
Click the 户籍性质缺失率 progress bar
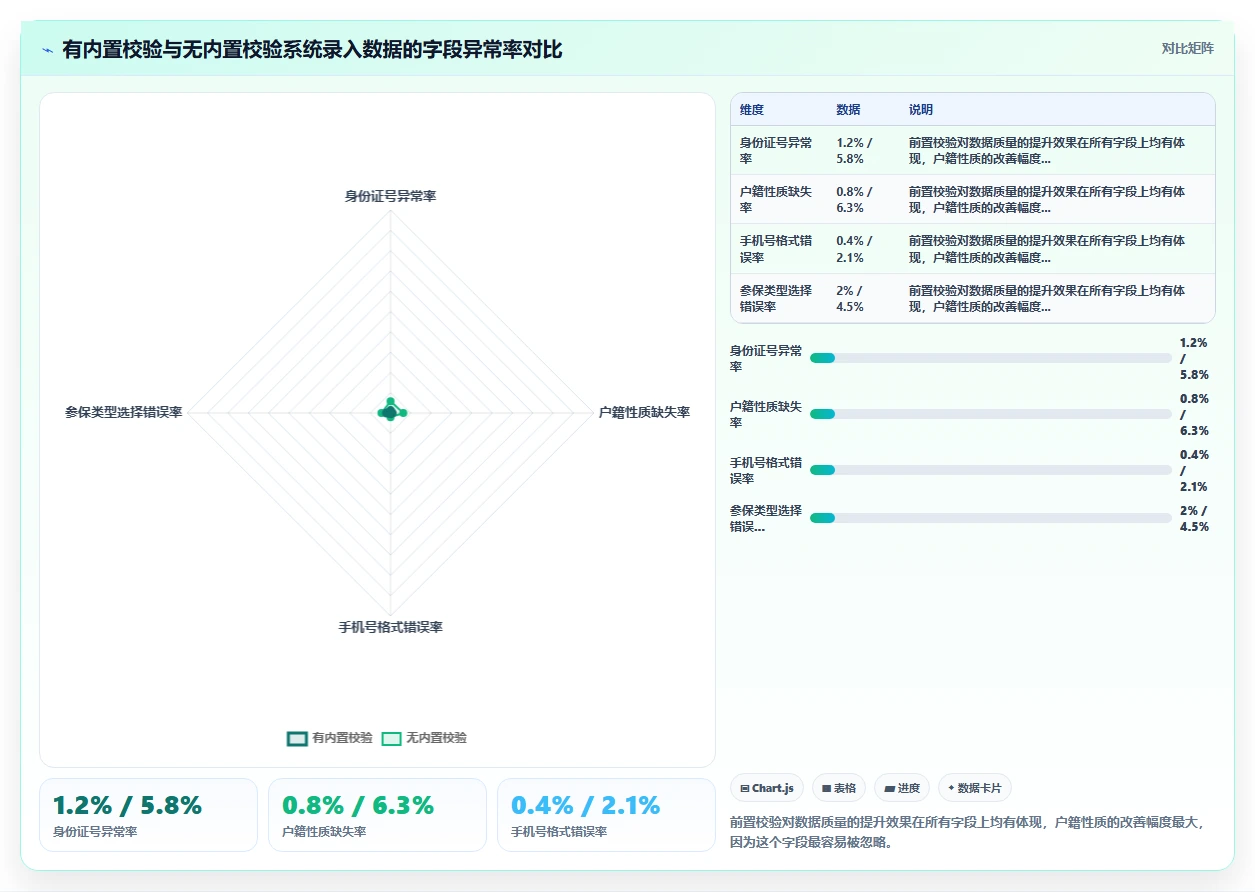point(990,414)
